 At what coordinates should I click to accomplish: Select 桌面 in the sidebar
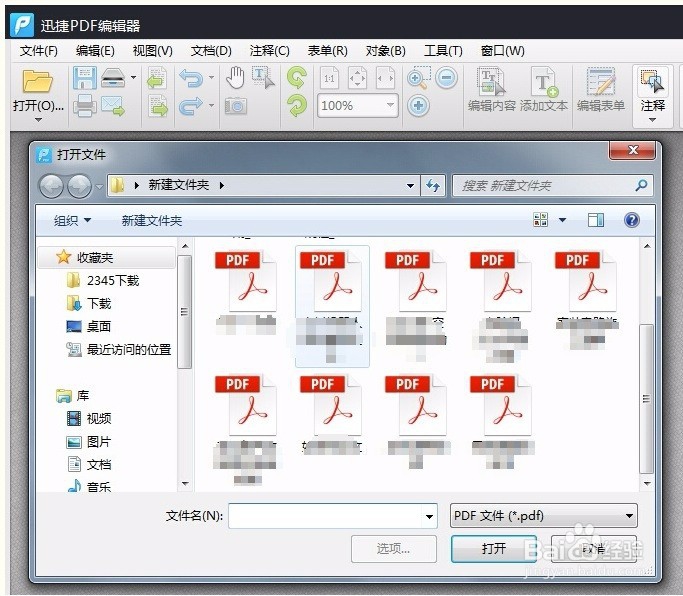pos(89,326)
